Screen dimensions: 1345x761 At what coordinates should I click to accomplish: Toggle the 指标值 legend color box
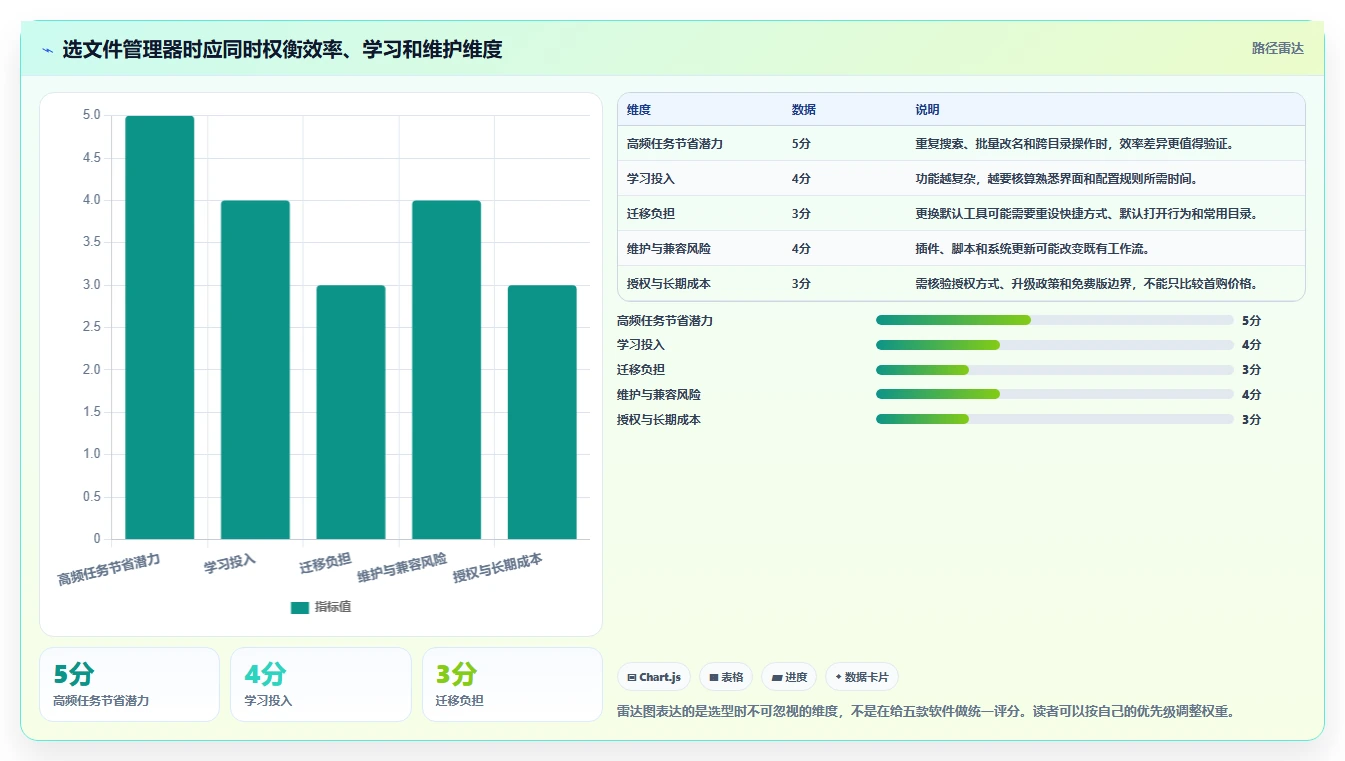coord(300,607)
